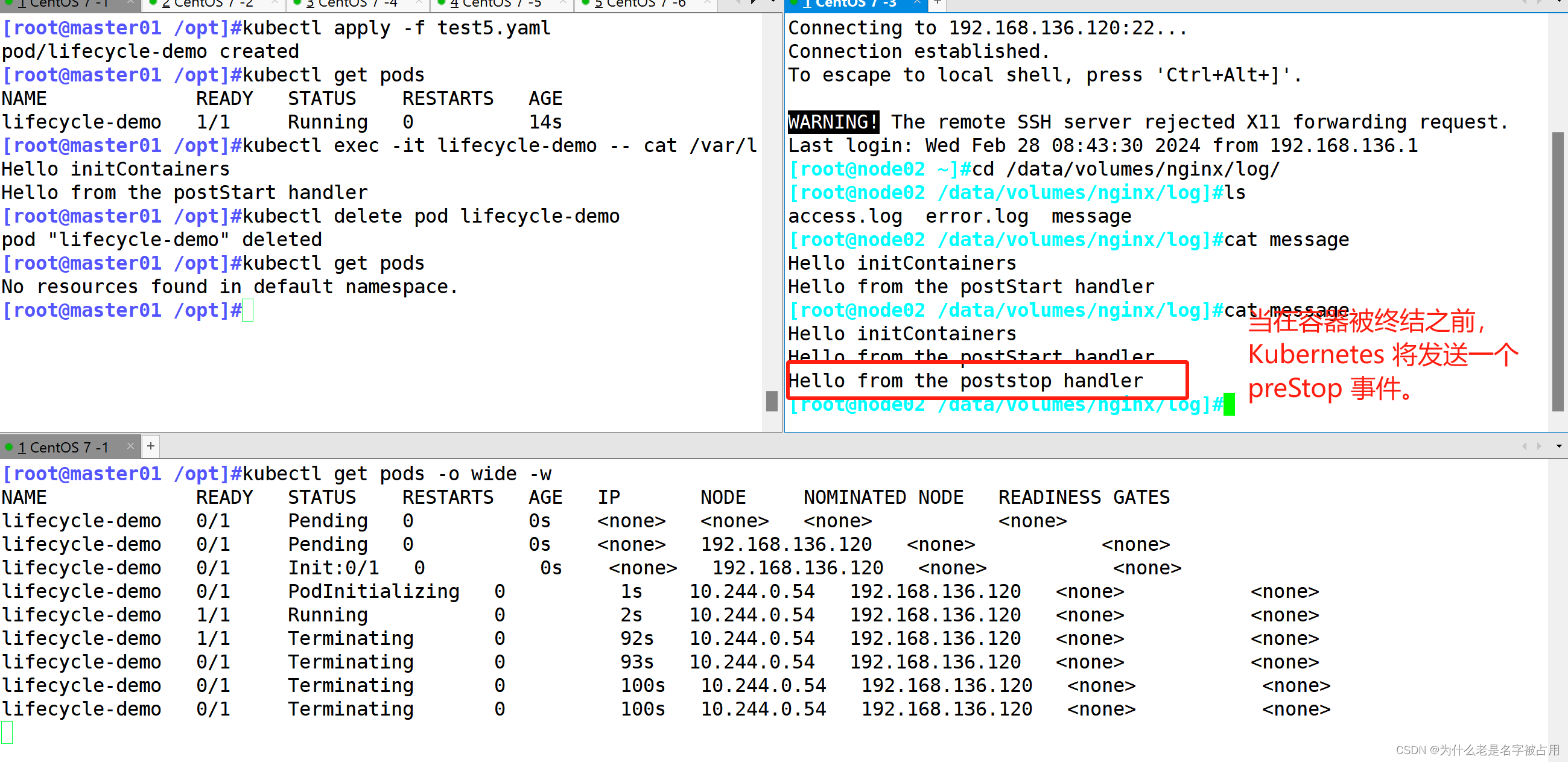Click the 'kubectl get pods -o wide -w' command

[x=397, y=474]
